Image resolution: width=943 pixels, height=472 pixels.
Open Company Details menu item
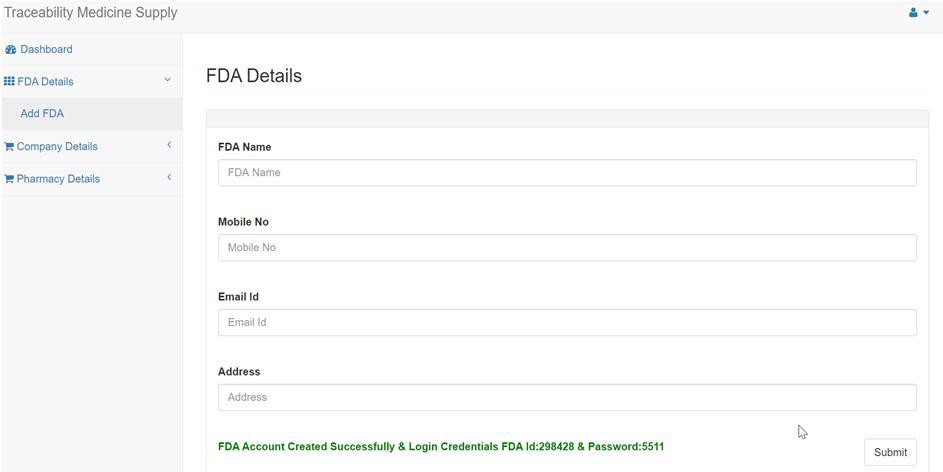point(91,147)
